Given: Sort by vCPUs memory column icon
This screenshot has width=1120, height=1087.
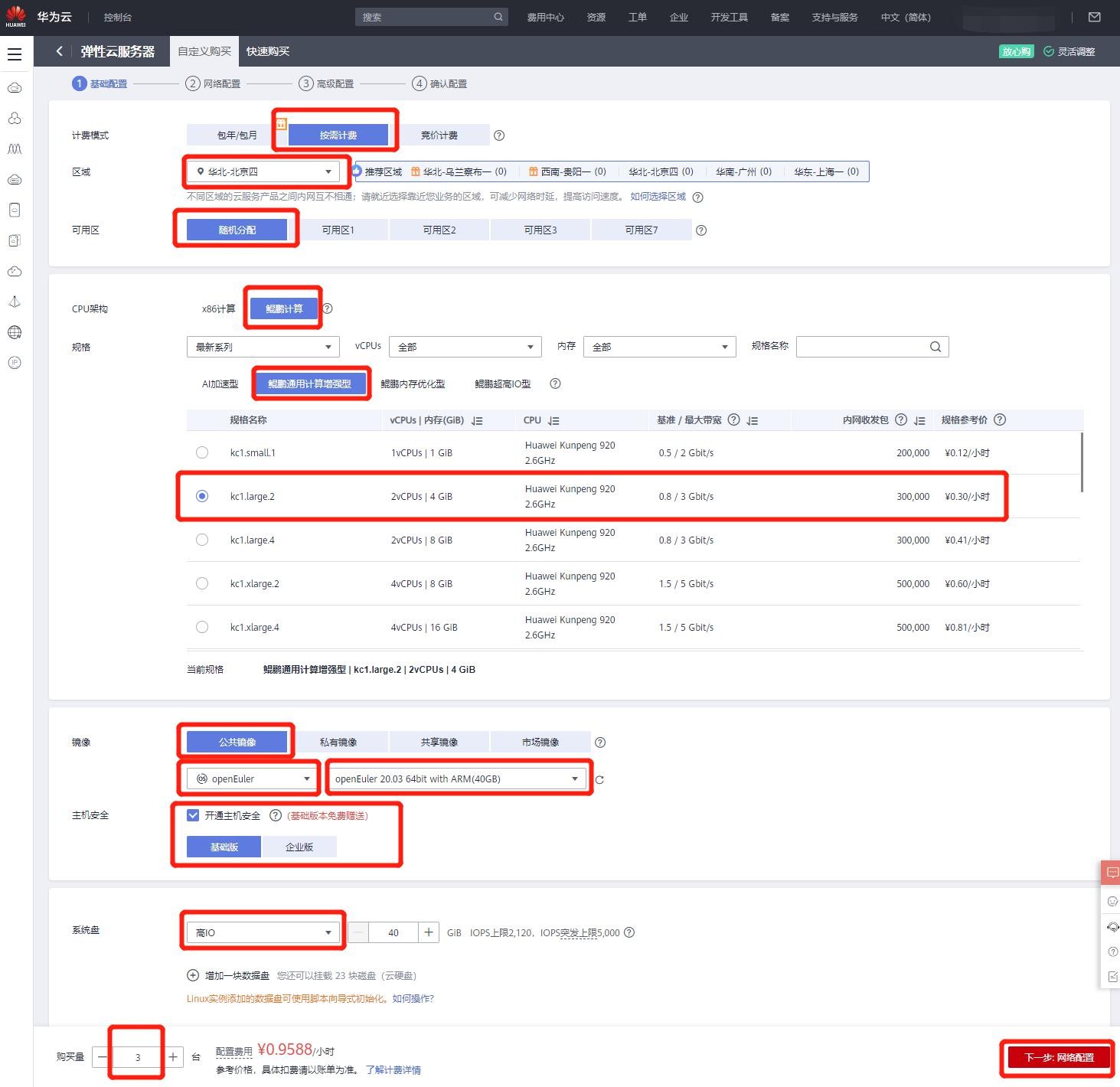Looking at the screenshot, I should [477, 420].
